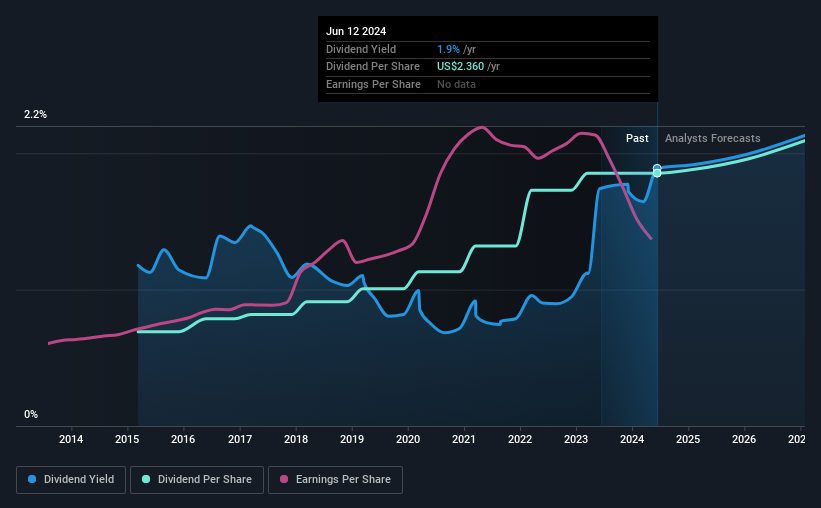Click the 2024 x-axis label
The height and width of the screenshot is (508, 821).
(632, 439)
